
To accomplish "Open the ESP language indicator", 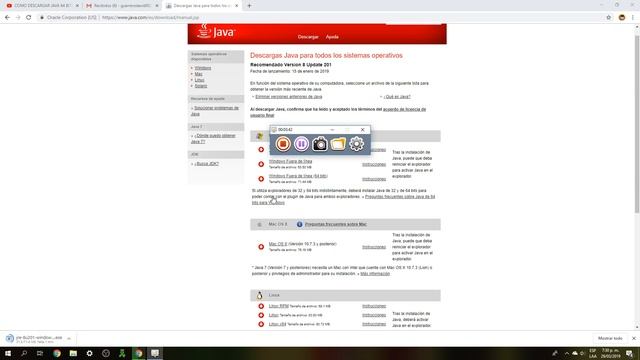I will coord(593,353).
